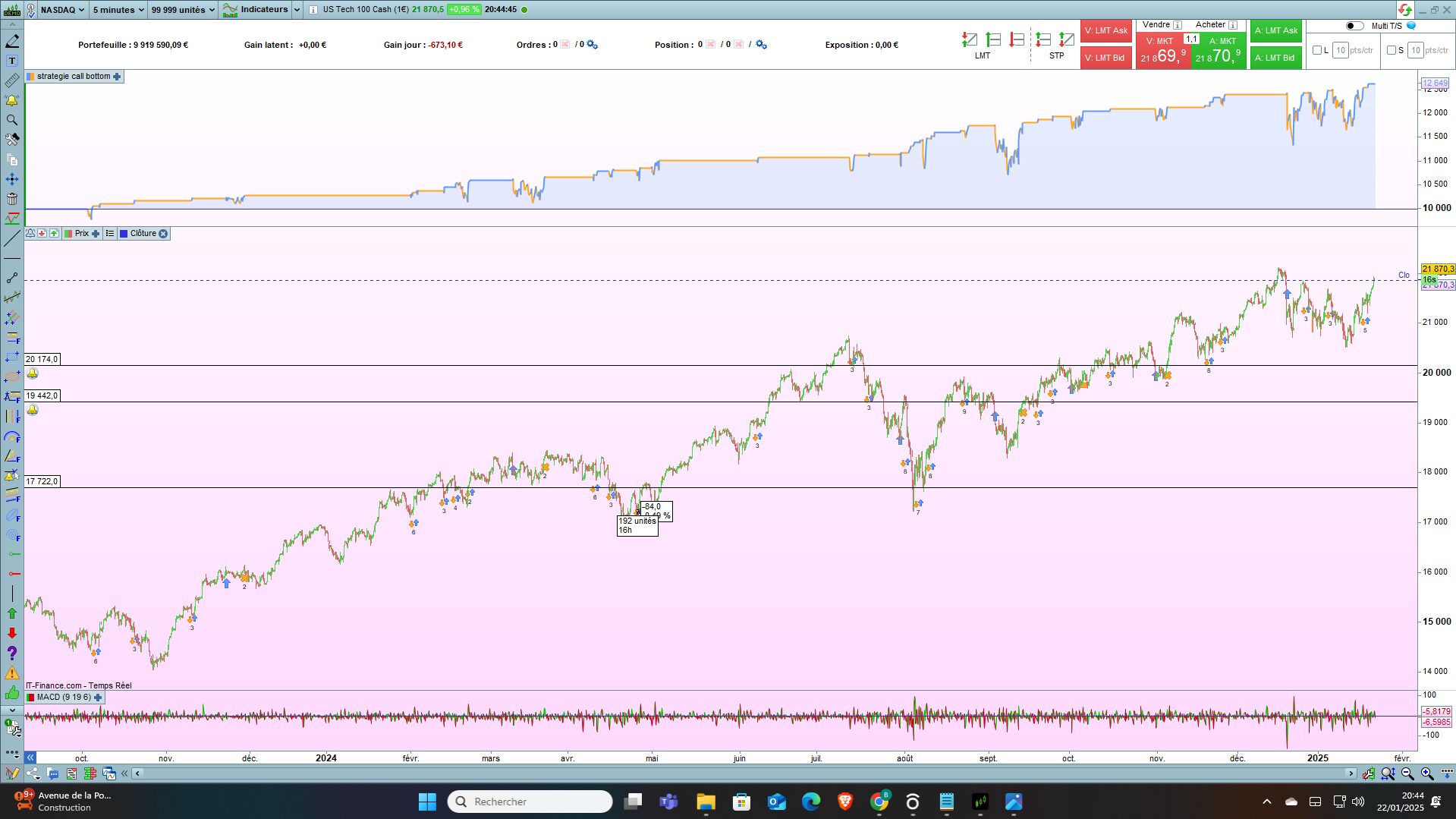Click the V: MKT sell price button
Screen dimensions: 1456x819
(x=1162, y=52)
